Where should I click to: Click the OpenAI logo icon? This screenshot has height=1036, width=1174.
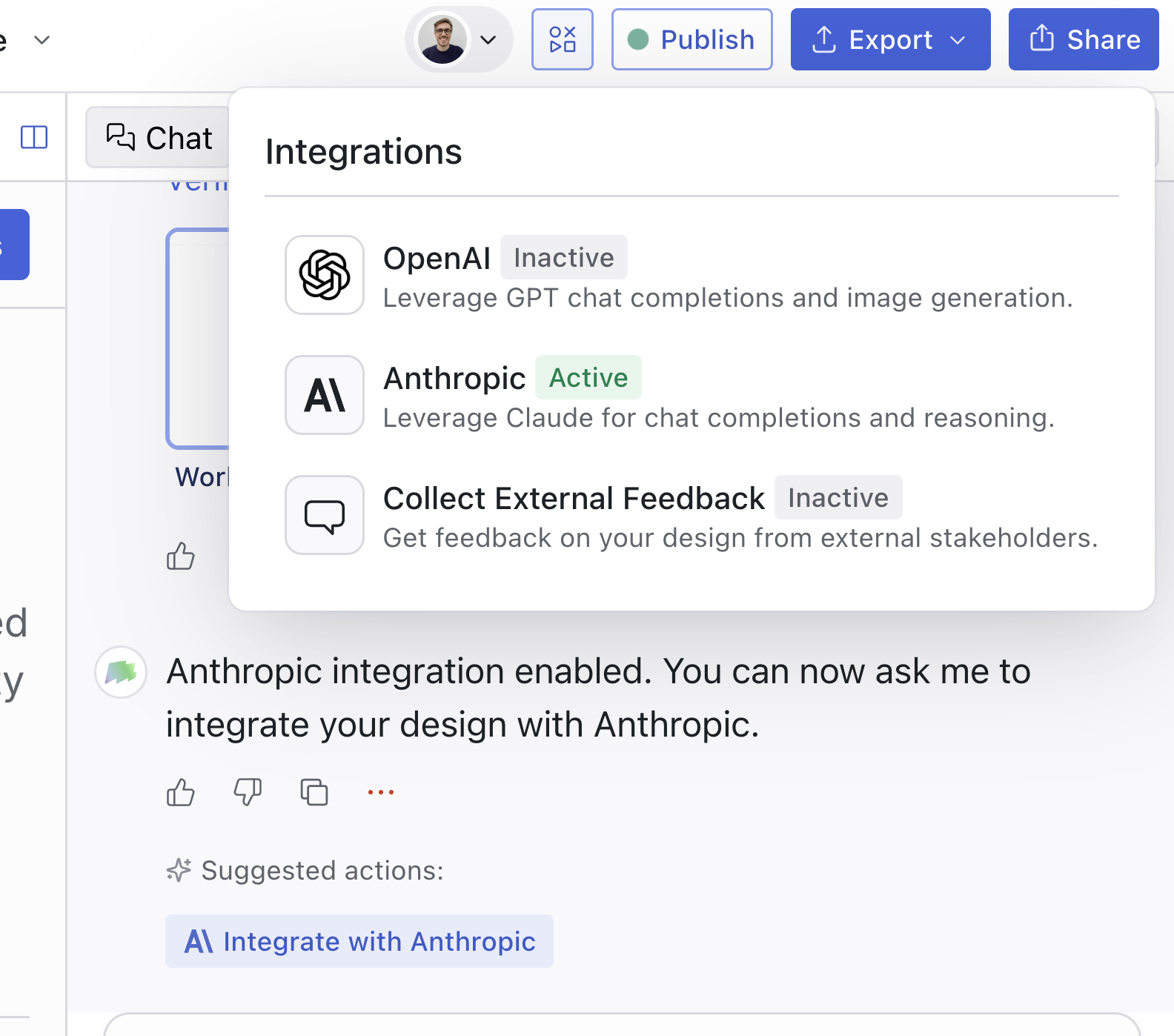[x=325, y=275]
